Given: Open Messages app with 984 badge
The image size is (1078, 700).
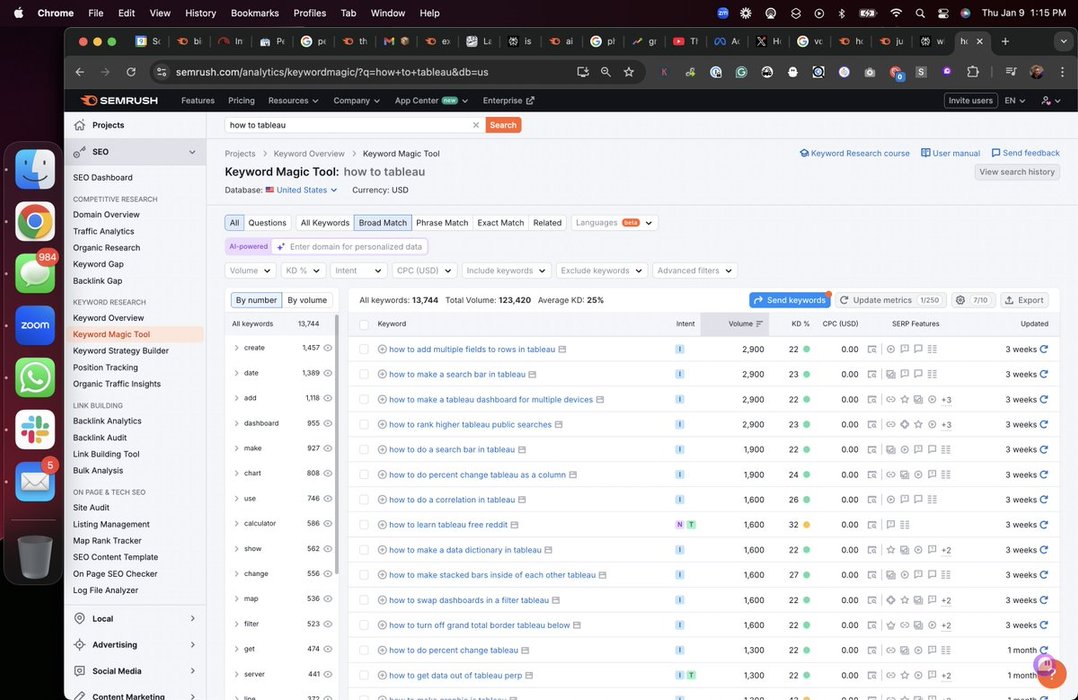Looking at the screenshot, I should pyautogui.click(x=35, y=272).
